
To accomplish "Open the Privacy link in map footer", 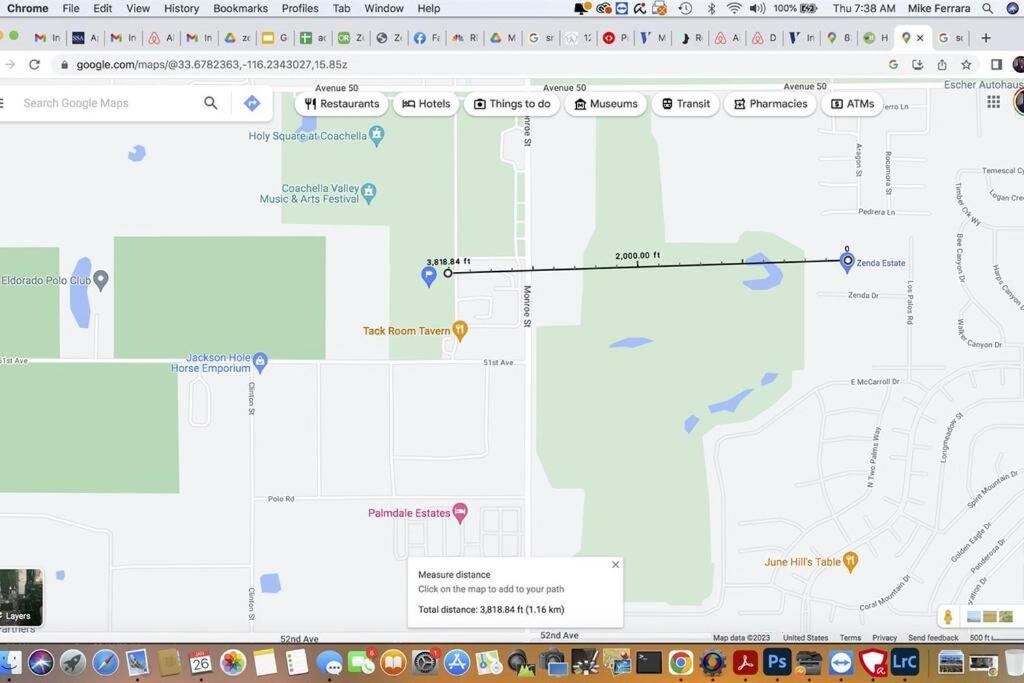I will [884, 637].
